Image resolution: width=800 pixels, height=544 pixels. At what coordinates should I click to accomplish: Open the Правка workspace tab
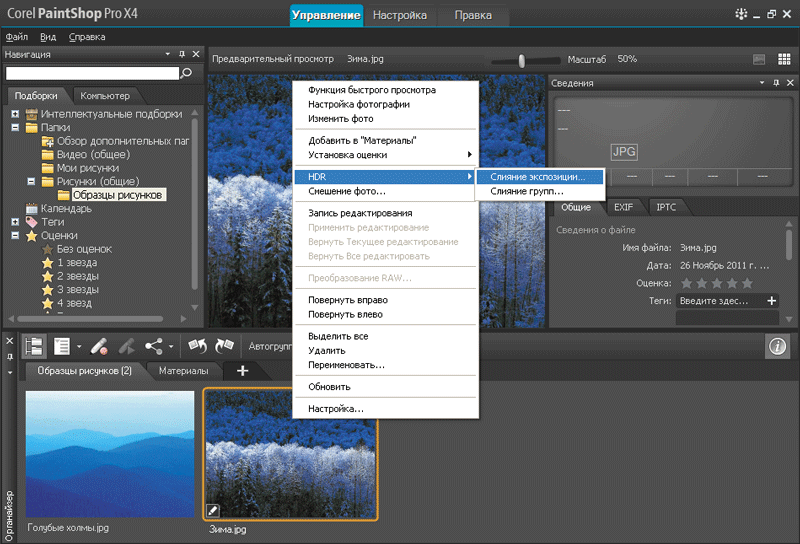(472, 15)
